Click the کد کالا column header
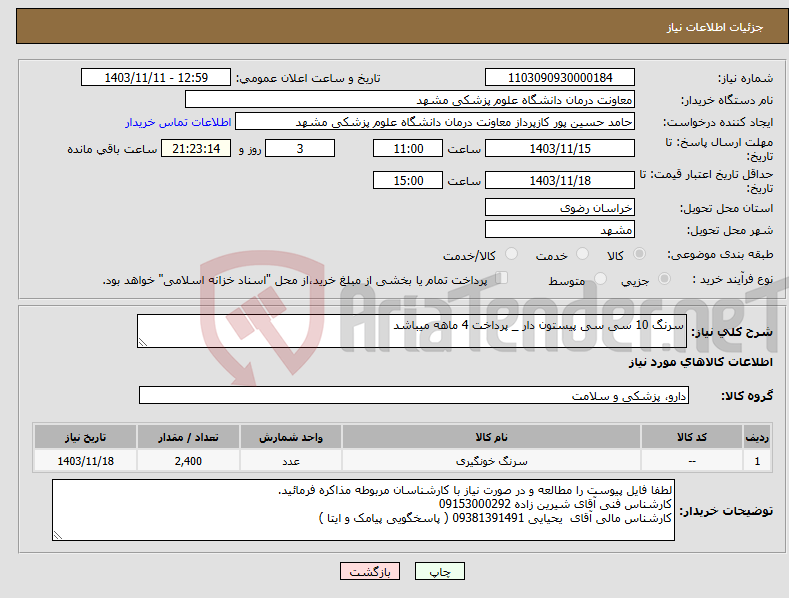Screen dimensions: 789x598 [x=692, y=437]
